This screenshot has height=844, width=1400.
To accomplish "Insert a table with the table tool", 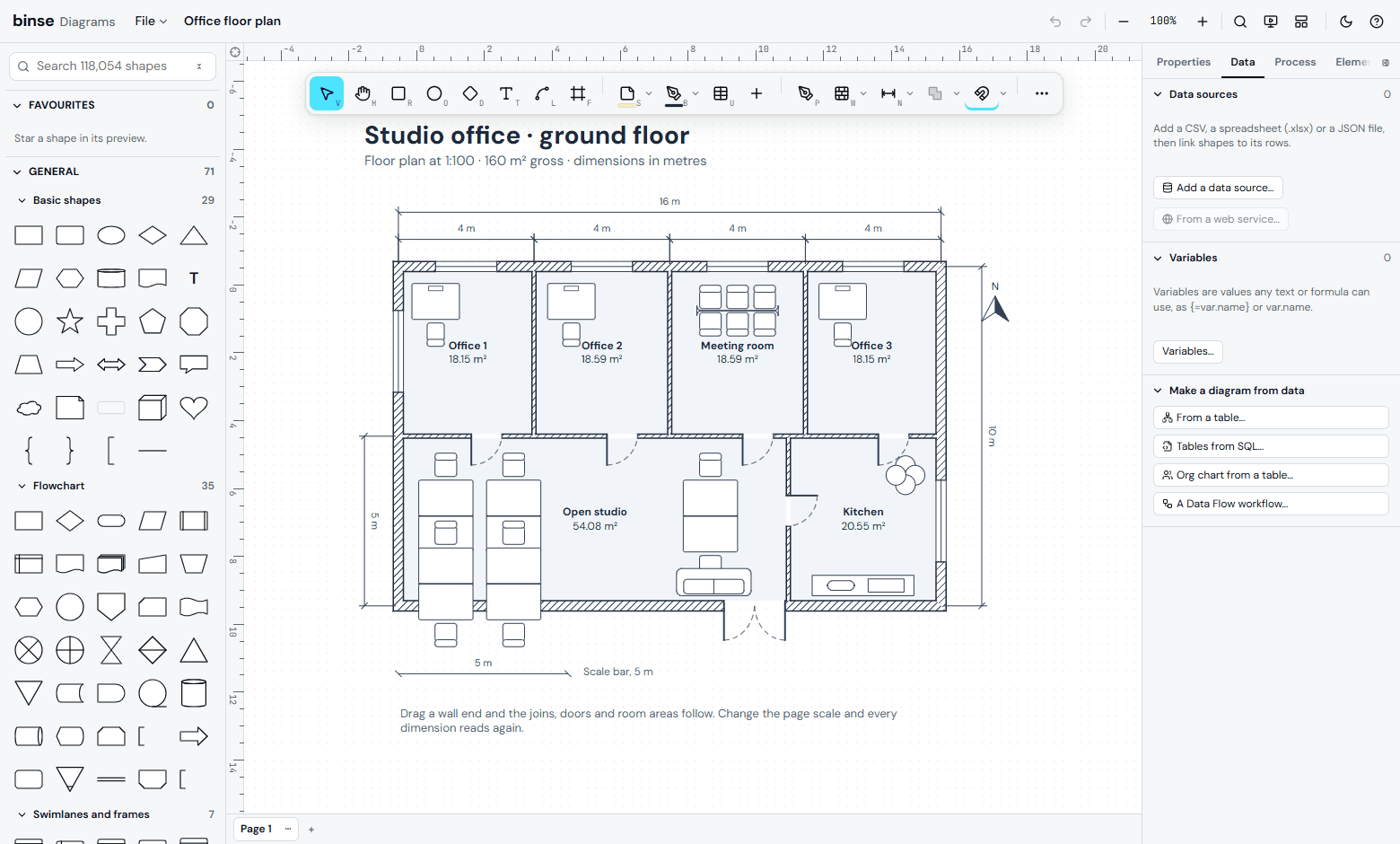I will tap(721, 93).
